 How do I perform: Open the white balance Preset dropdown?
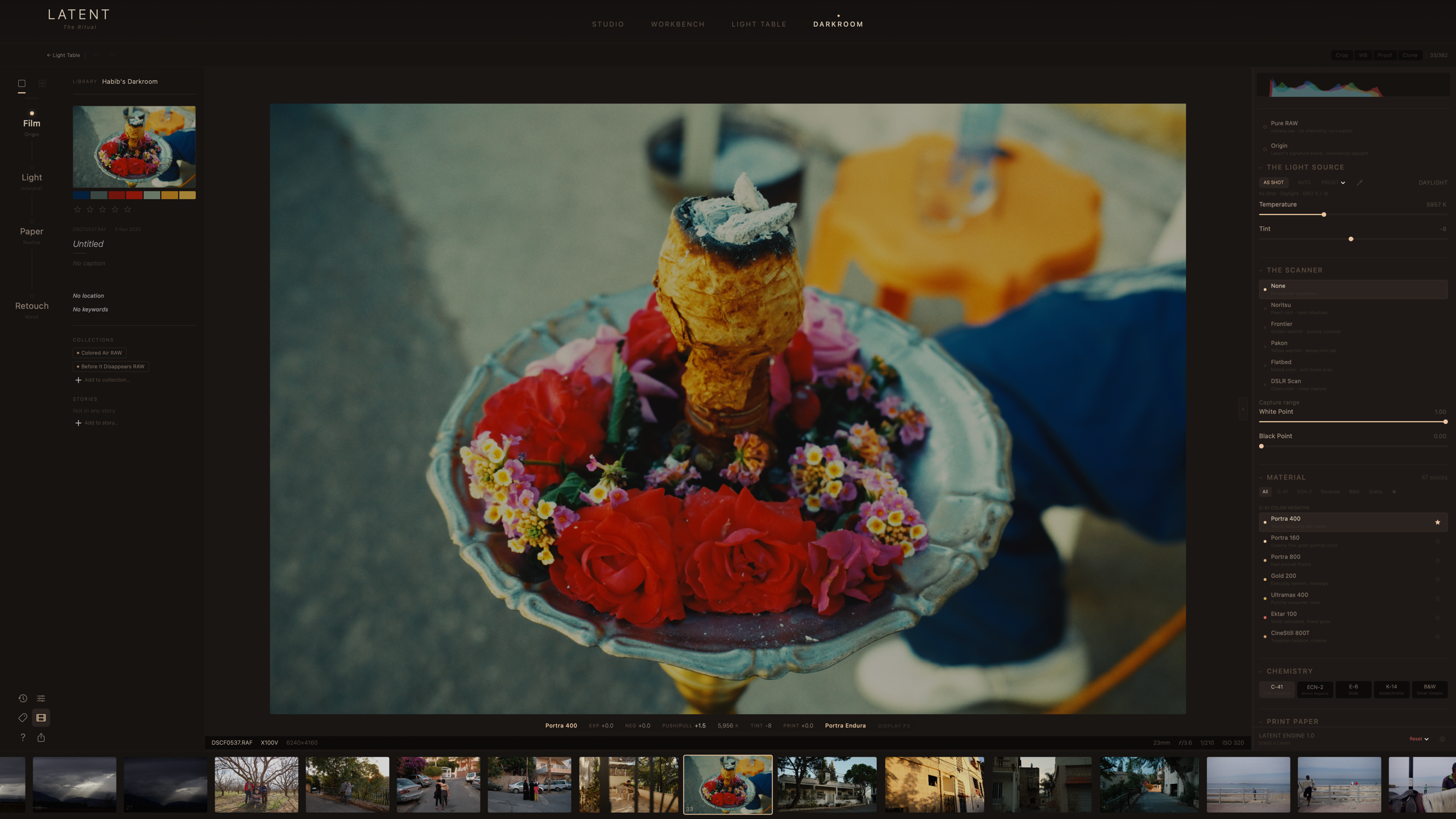pyautogui.click(x=1333, y=183)
